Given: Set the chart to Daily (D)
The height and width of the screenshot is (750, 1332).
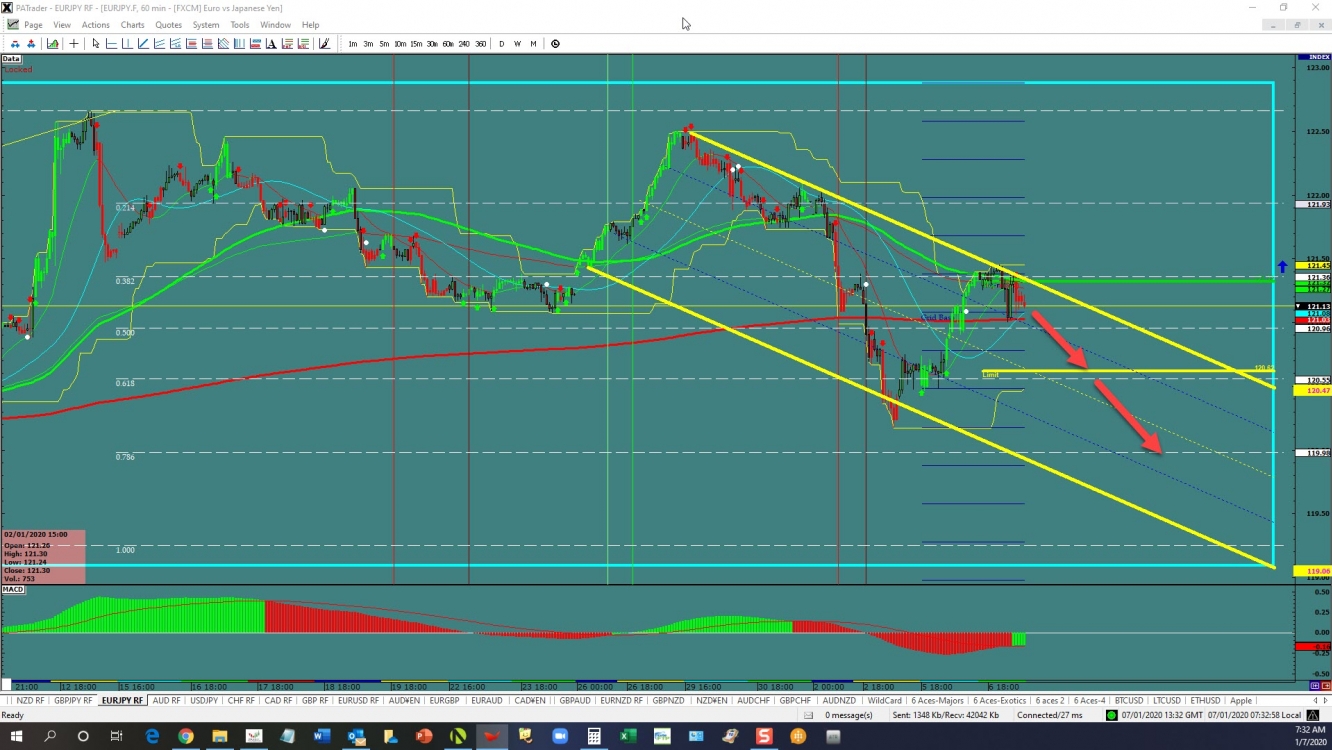Looking at the screenshot, I should (502, 43).
